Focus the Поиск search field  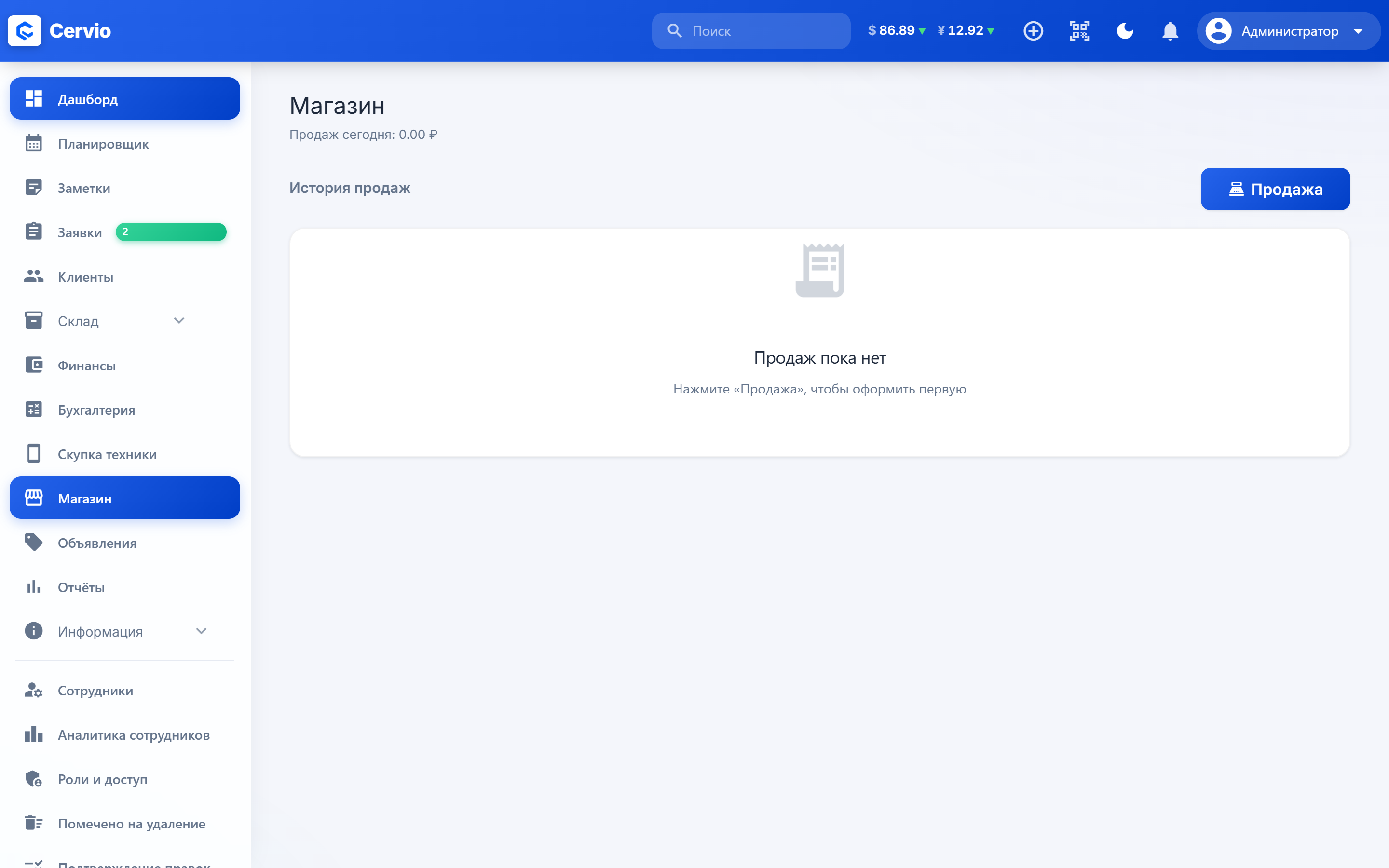click(x=751, y=30)
